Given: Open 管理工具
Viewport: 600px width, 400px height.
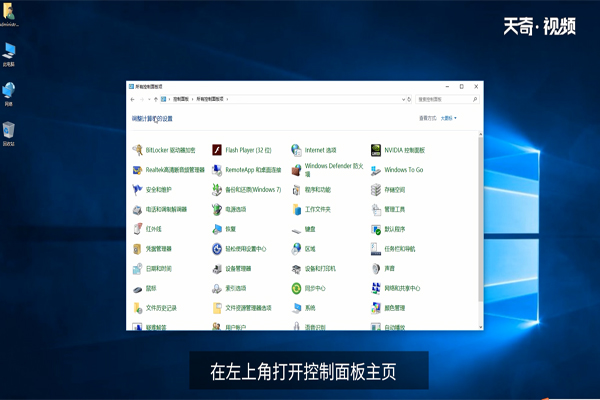Looking at the screenshot, I should pos(388,209).
